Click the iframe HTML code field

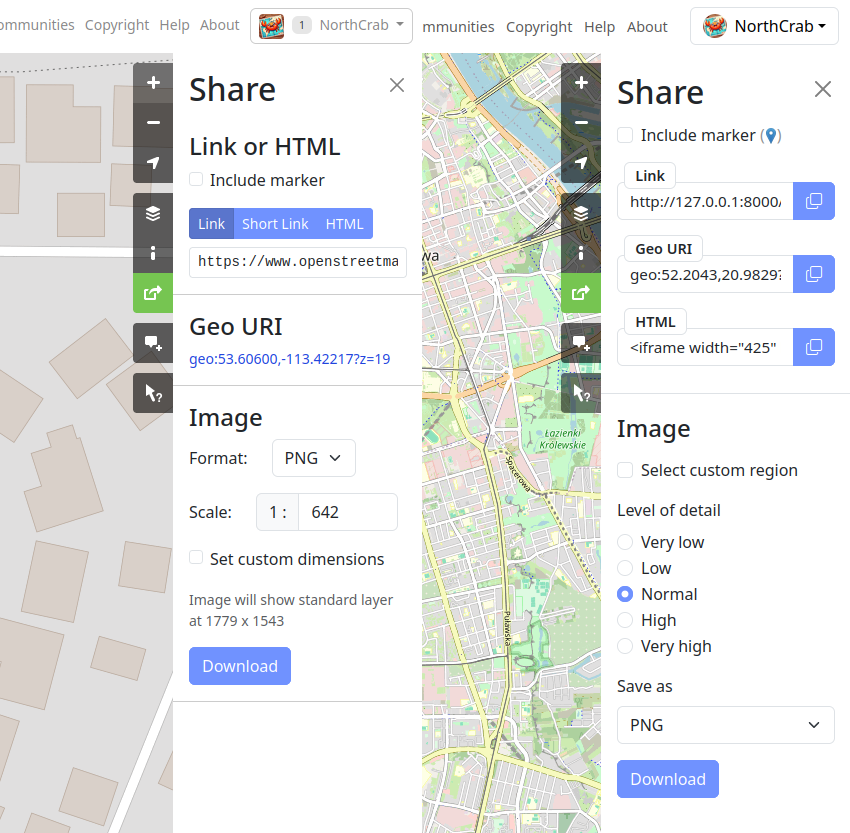705,347
